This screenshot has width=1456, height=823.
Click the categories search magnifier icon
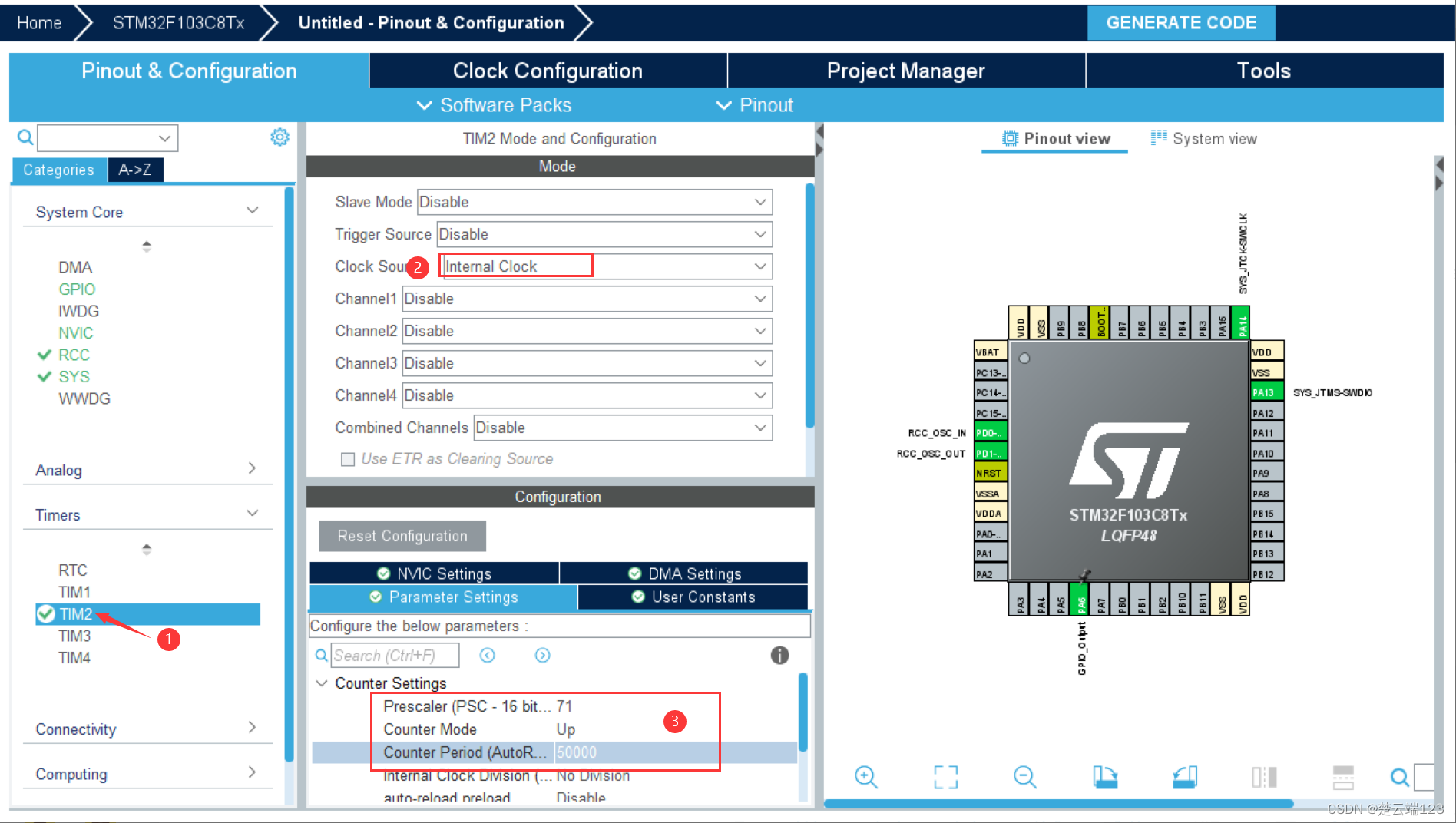tap(25, 137)
